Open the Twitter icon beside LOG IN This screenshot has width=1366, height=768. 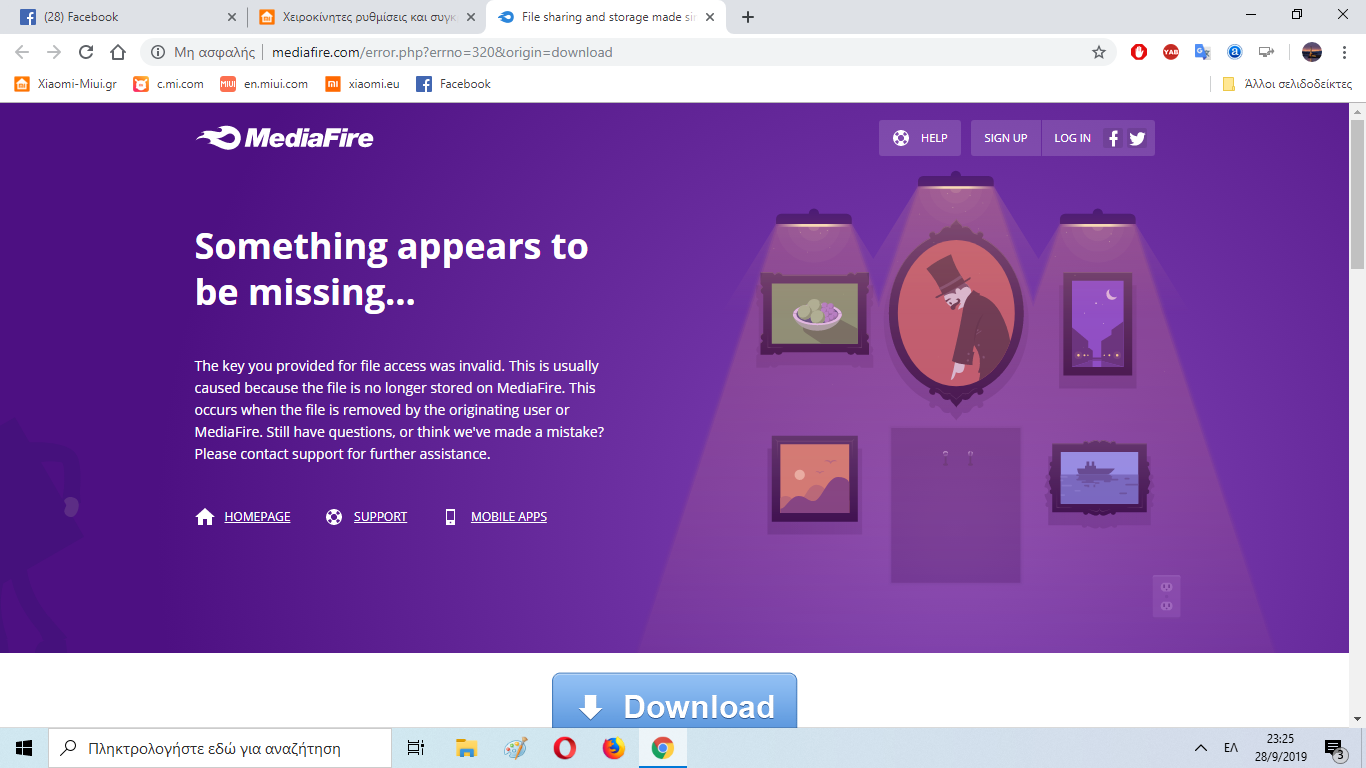[1137, 139]
